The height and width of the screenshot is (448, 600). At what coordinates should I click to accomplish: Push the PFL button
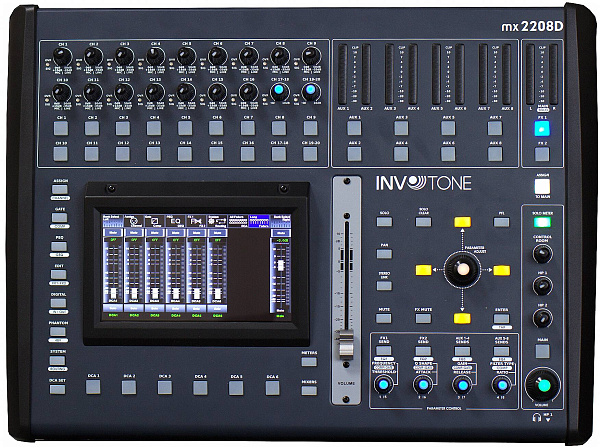pyautogui.click(x=501, y=222)
